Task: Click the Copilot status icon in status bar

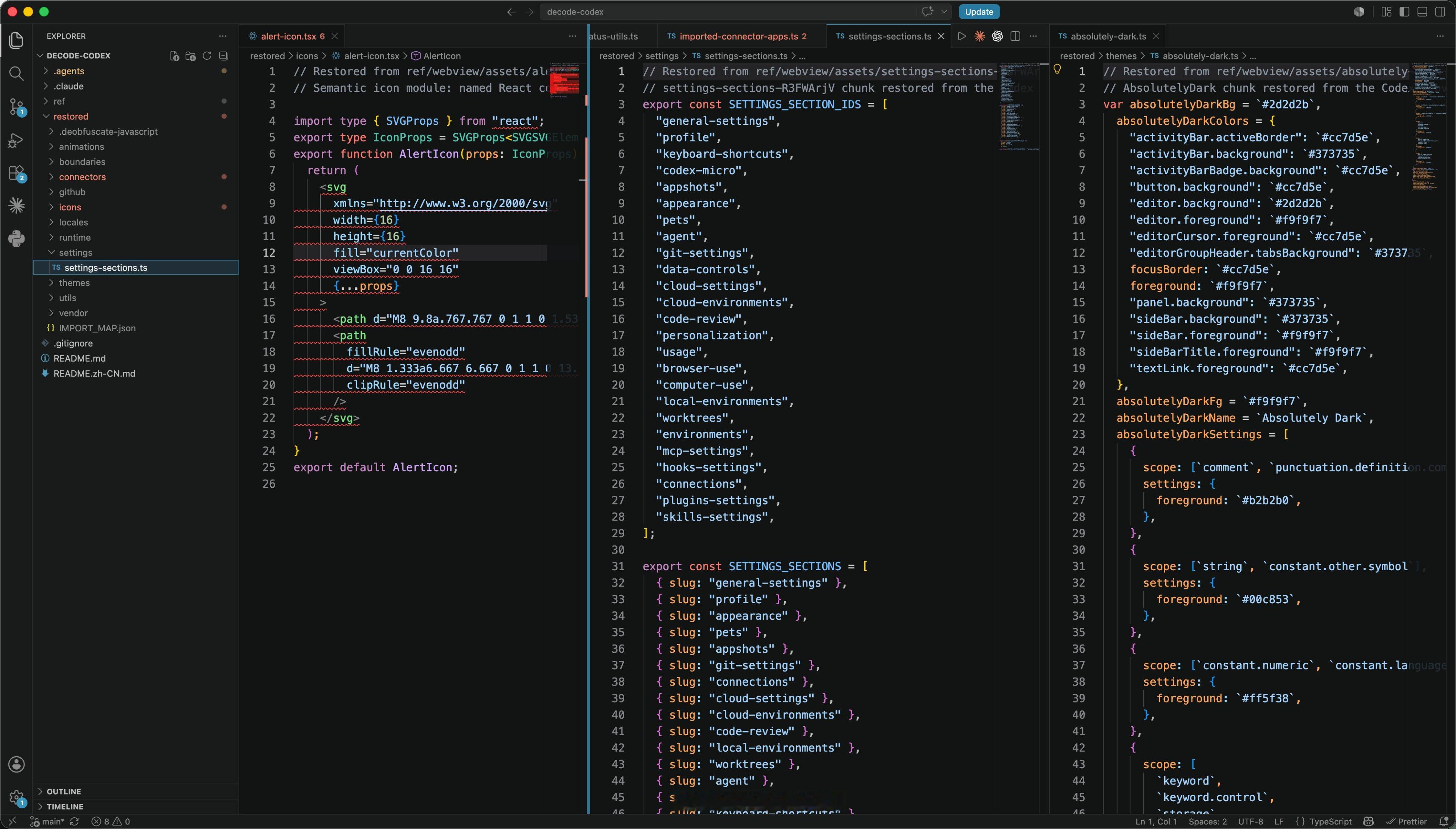Action: pos(1369,822)
